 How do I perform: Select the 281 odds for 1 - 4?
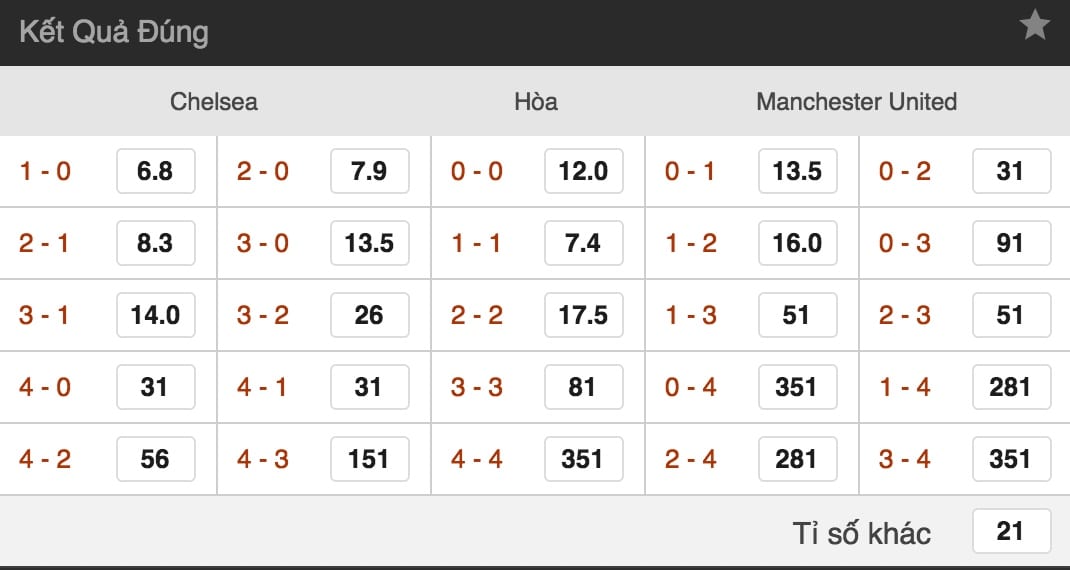coord(1011,387)
